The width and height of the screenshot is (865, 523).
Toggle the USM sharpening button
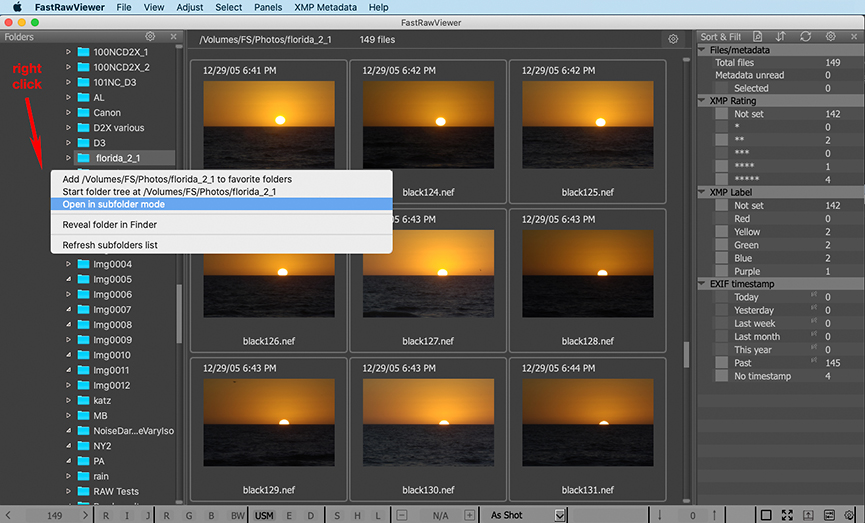click(264, 515)
